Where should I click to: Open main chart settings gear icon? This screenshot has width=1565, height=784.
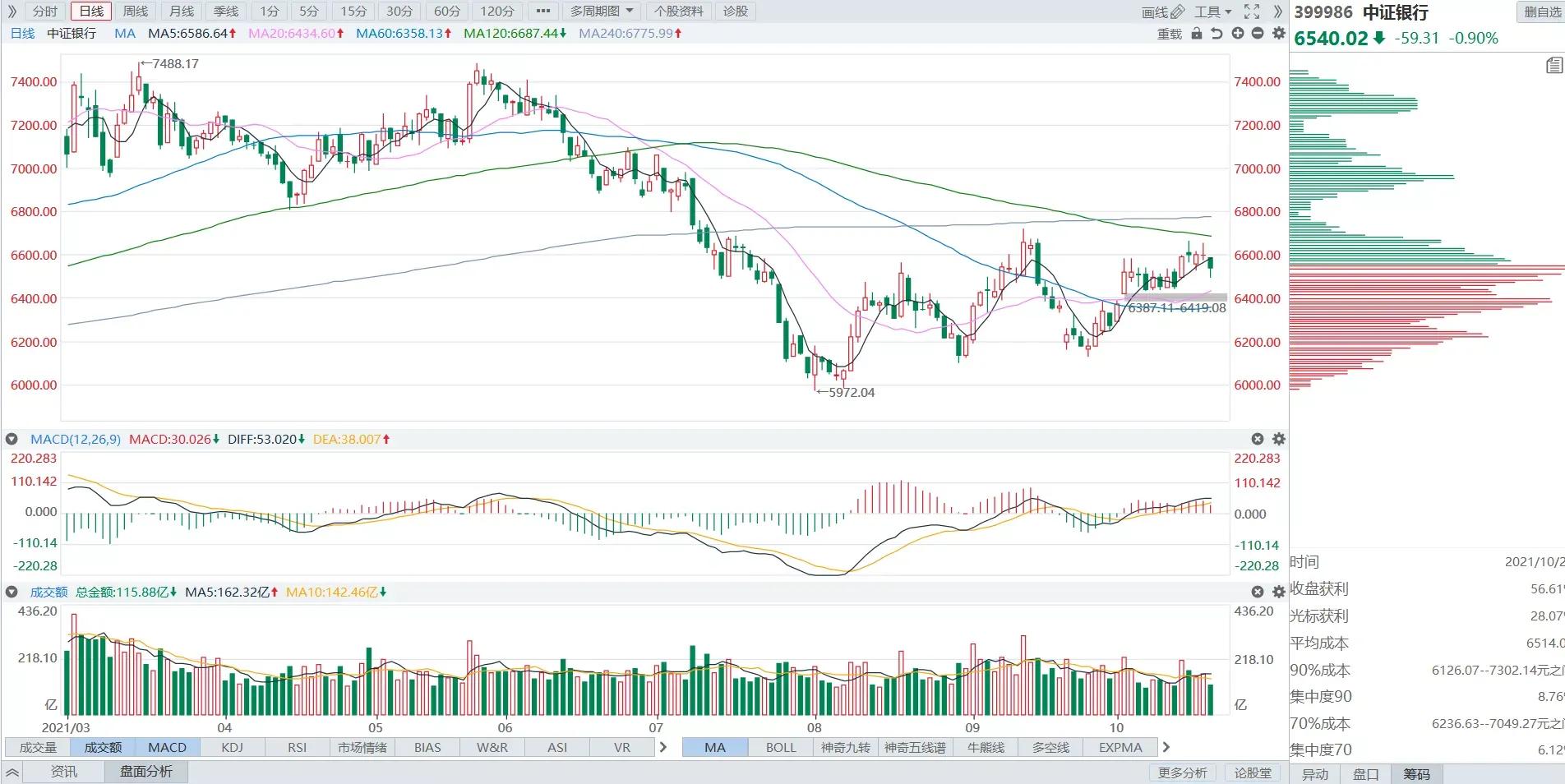pyautogui.click(x=1278, y=34)
